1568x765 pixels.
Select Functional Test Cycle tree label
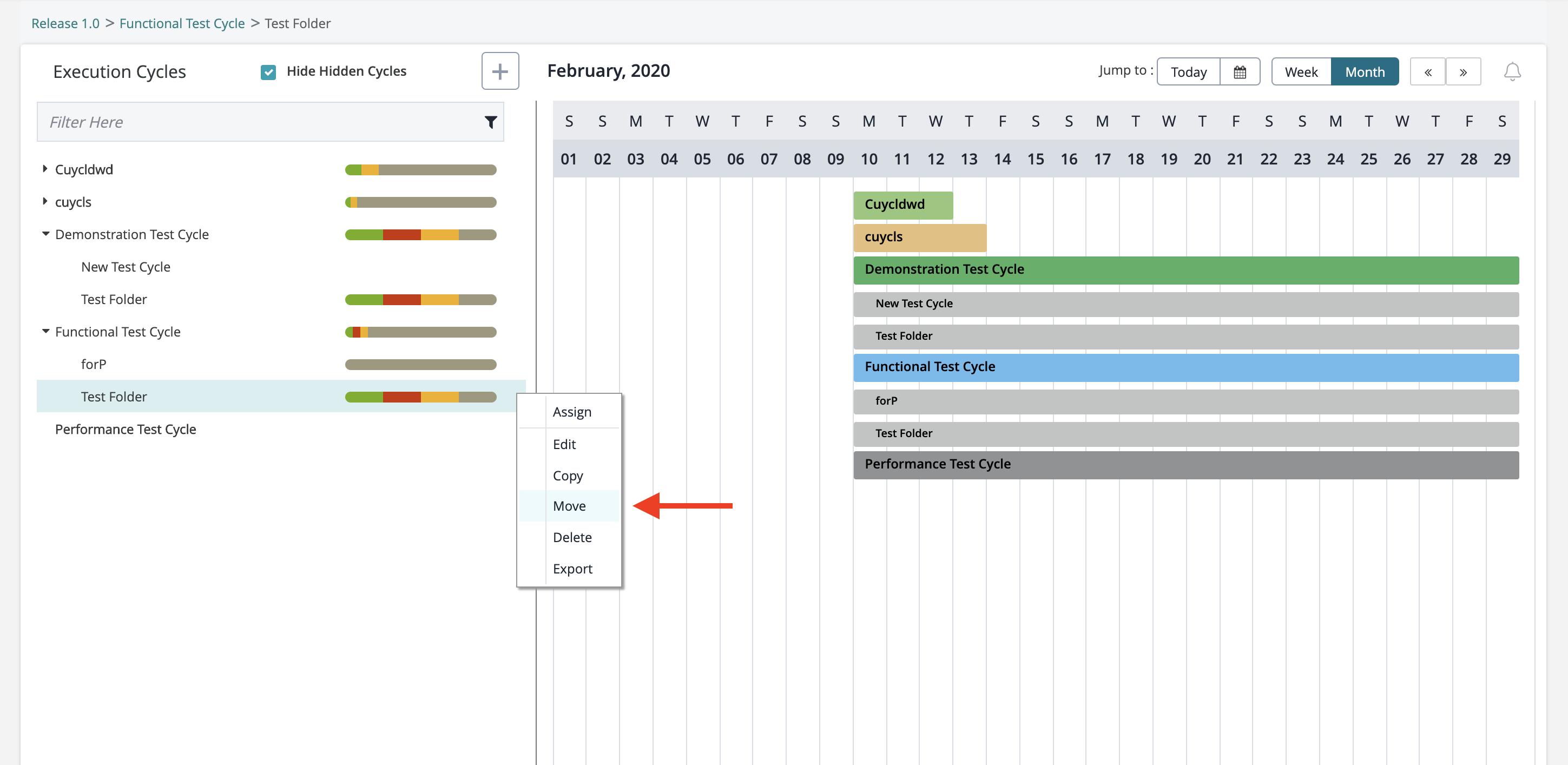coord(117,332)
